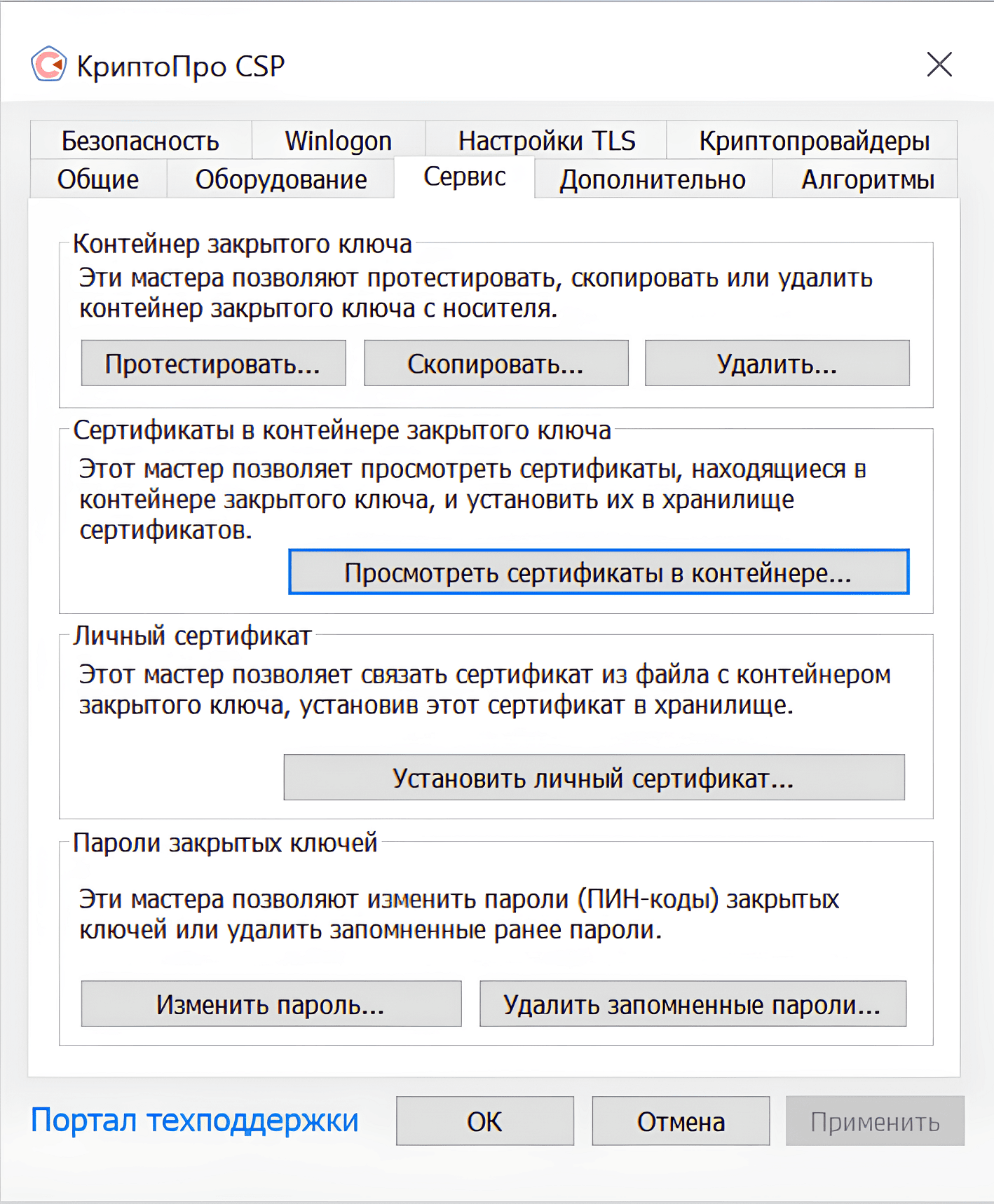Click the Личный сертификат group label
The width and height of the screenshot is (994, 1204).
[x=193, y=636]
